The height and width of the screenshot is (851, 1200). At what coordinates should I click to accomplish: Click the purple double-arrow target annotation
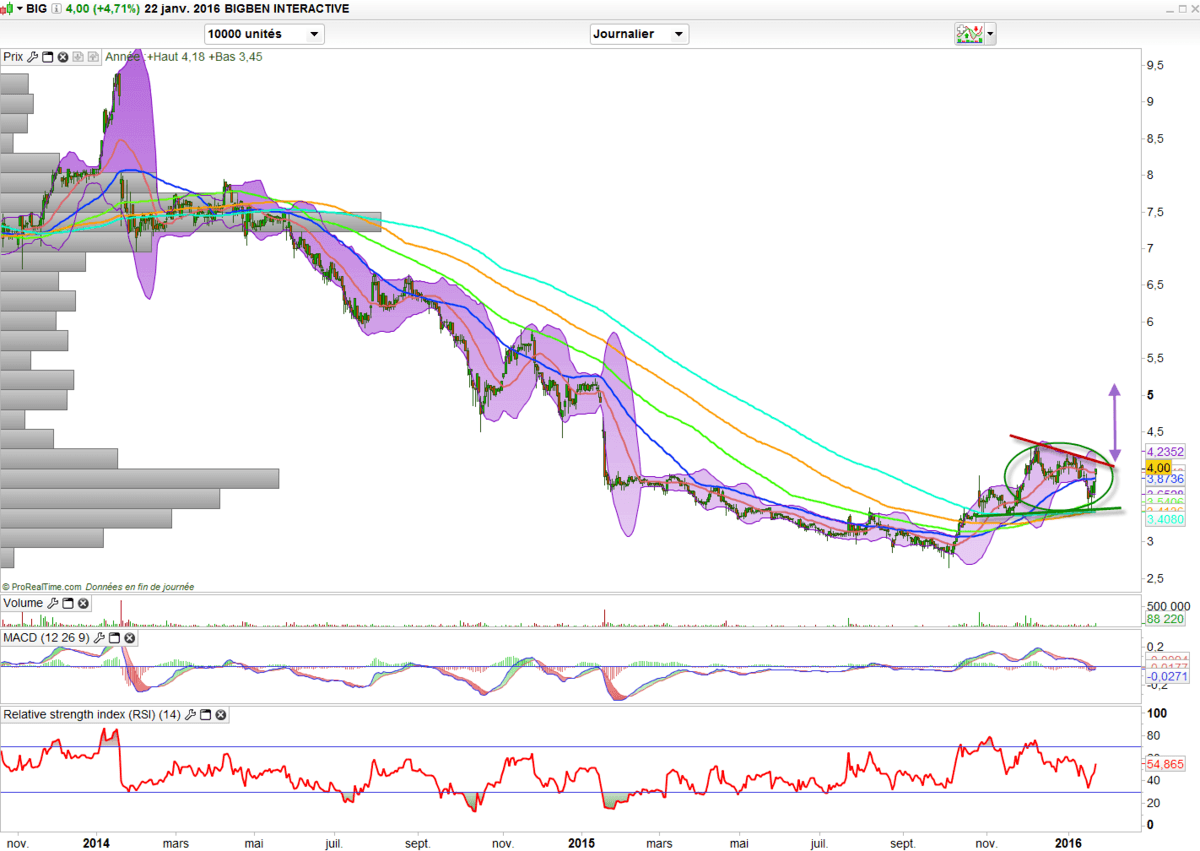coord(1115,423)
